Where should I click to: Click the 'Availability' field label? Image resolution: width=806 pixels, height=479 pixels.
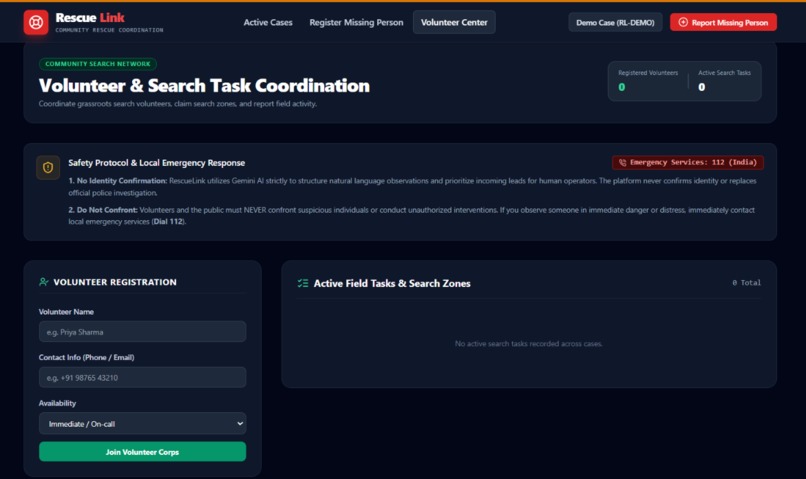[x=57, y=403]
